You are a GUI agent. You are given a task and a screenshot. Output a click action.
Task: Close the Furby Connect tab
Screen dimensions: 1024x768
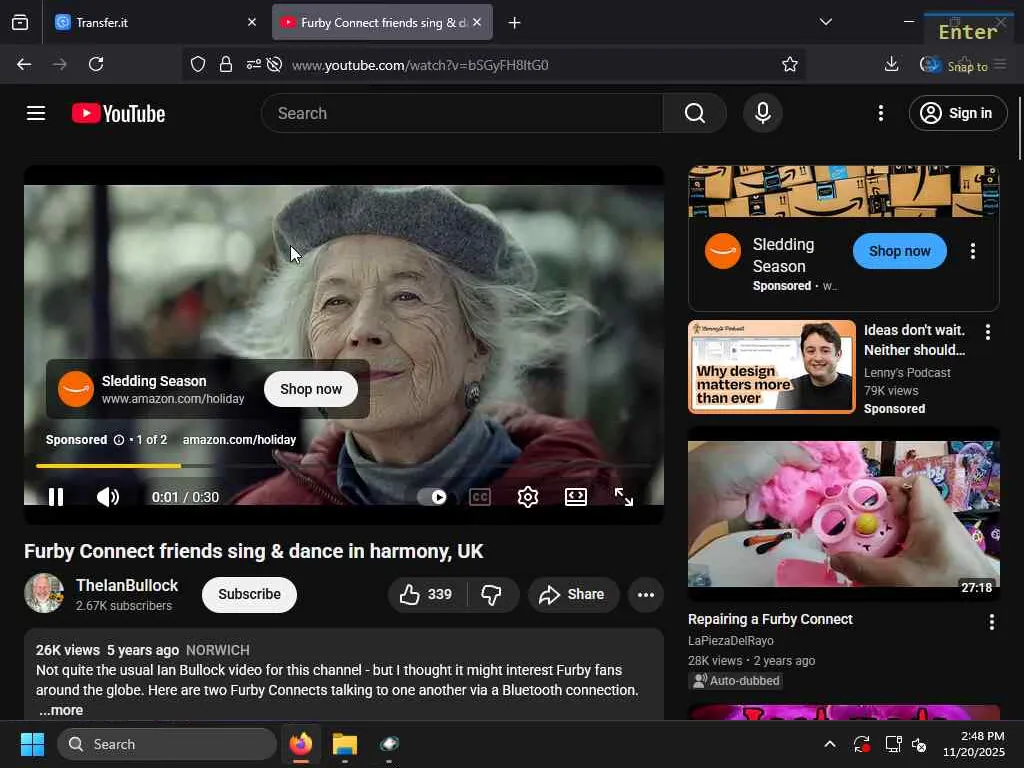pyautogui.click(x=477, y=22)
